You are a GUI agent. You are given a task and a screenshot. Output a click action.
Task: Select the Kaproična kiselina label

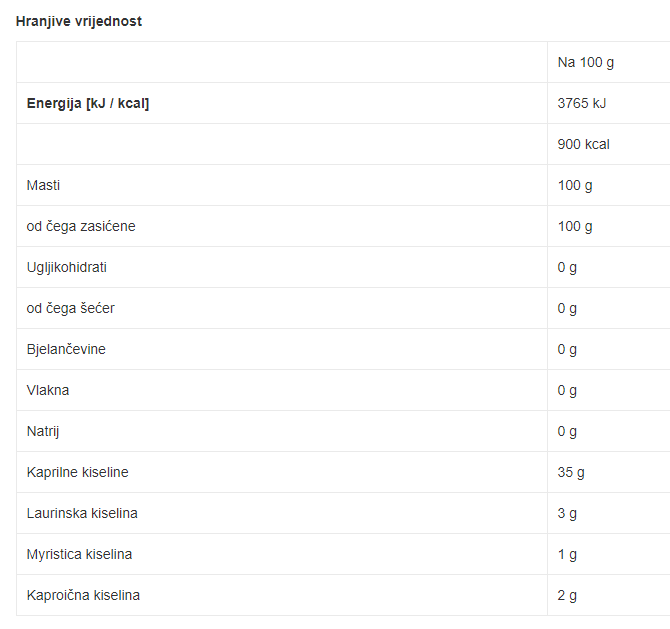pyautogui.click(x=83, y=596)
